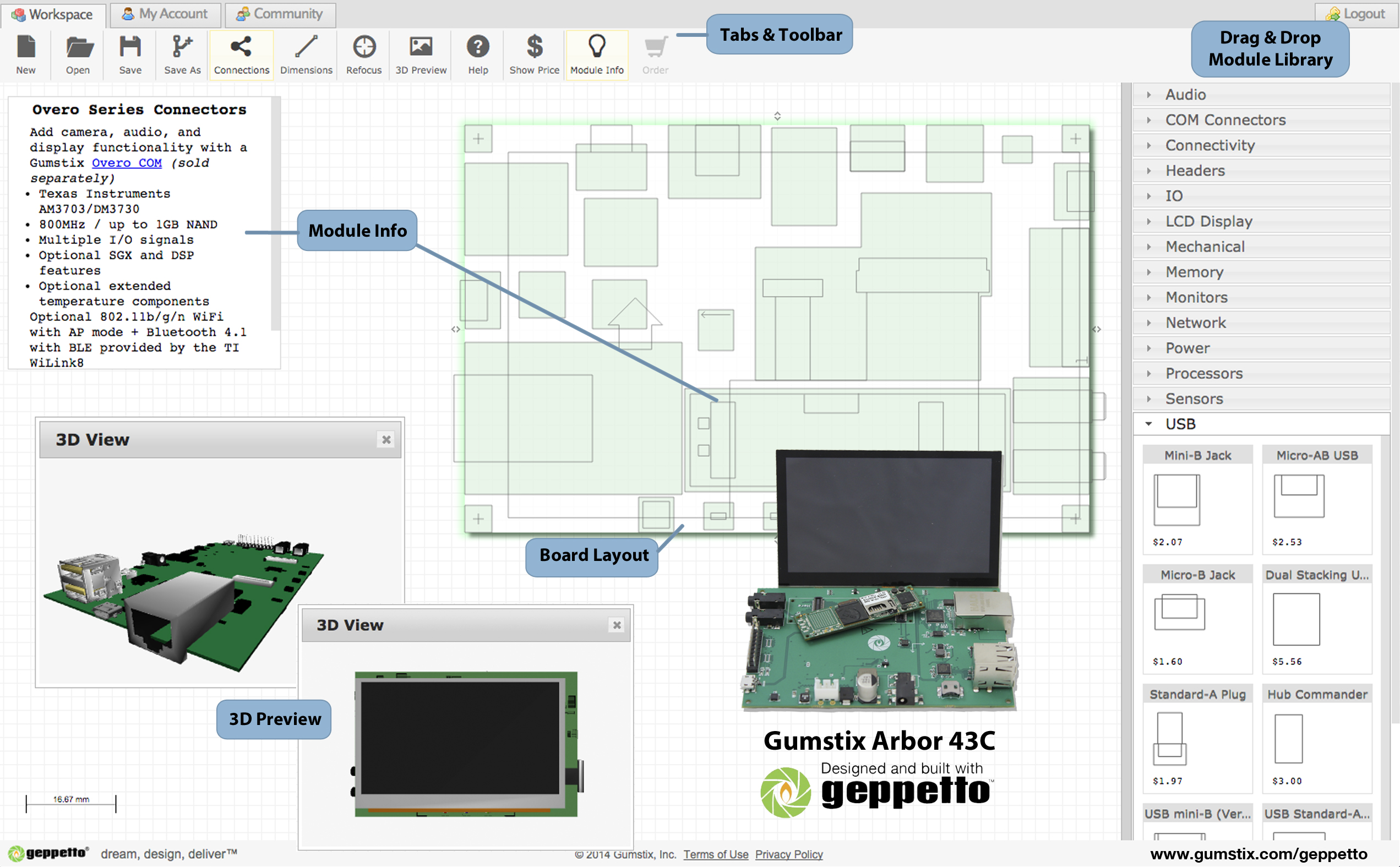Open the Privacy Policy link
The width and height of the screenshot is (1400, 867).
click(x=789, y=854)
